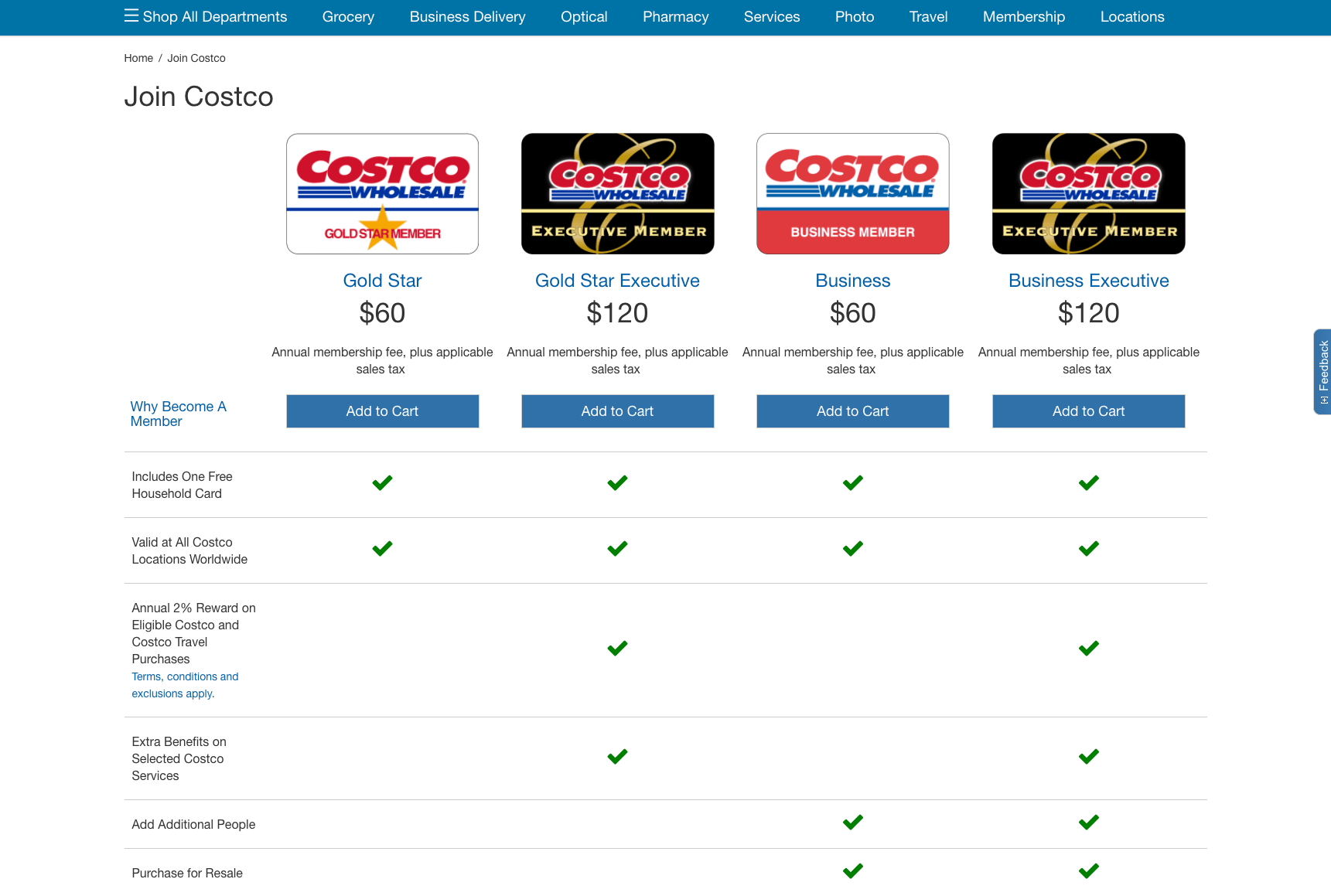Open the Why Become A Member link
This screenshot has height=896, width=1331.
pyautogui.click(x=178, y=414)
